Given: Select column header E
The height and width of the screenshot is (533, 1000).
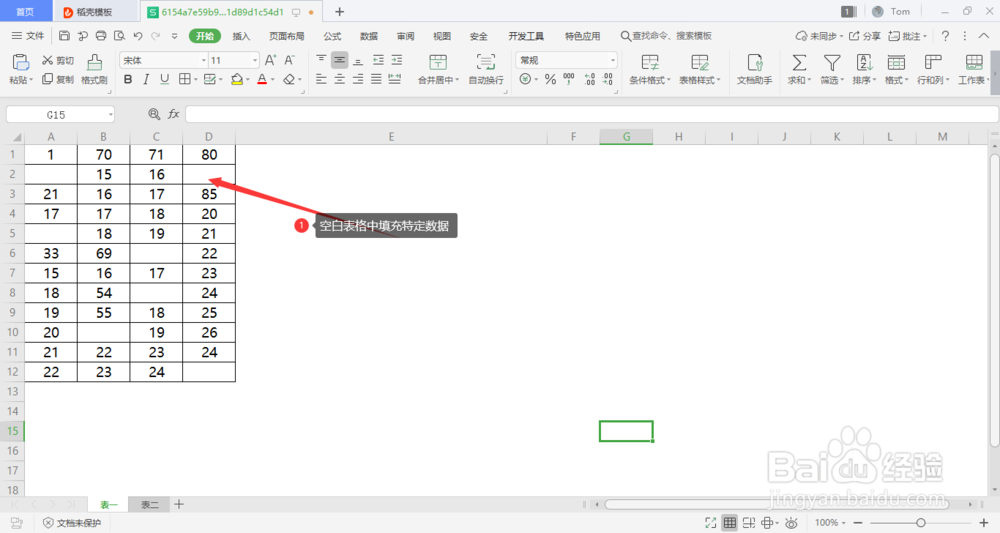Looking at the screenshot, I should tap(391, 136).
